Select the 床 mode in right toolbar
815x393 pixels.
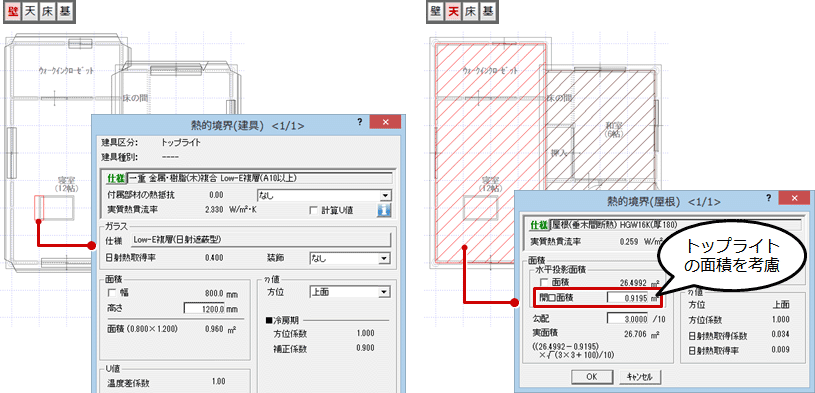(x=470, y=11)
